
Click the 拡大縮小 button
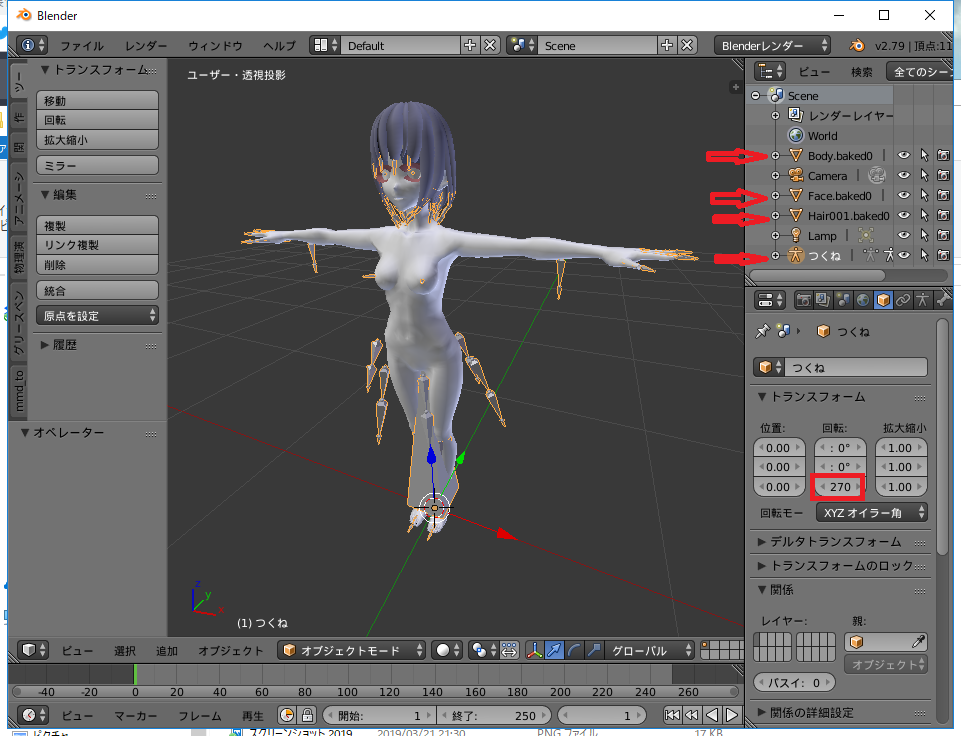pos(97,140)
